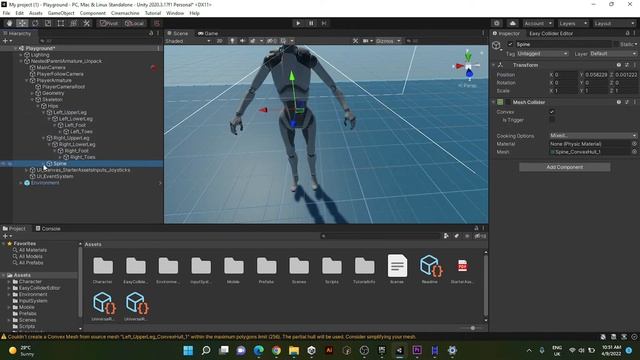The image size is (640, 360).
Task: Select the Readme asset icon
Action: click(430, 265)
